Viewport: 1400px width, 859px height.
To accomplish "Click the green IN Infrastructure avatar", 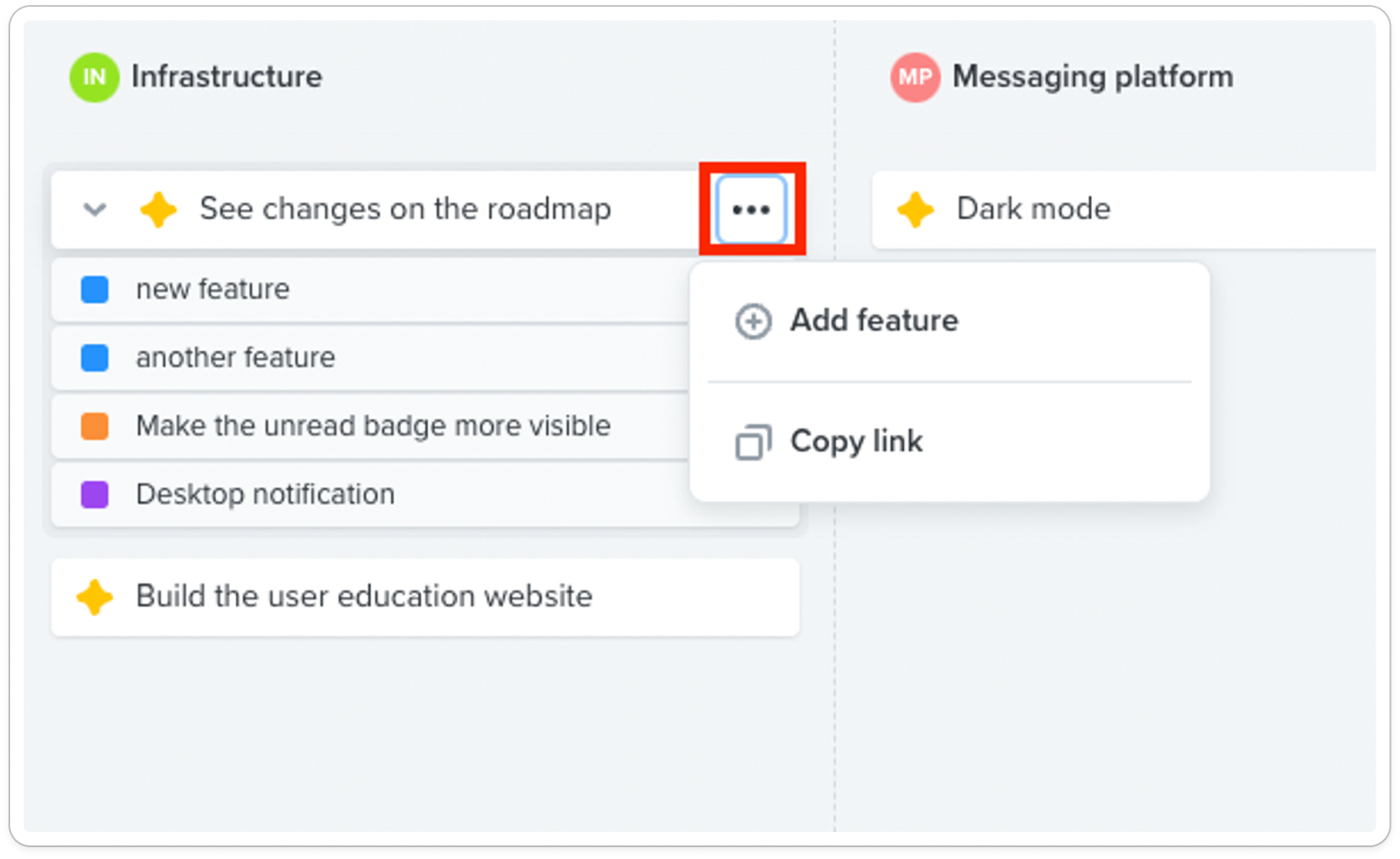I will (x=94, y=77).
